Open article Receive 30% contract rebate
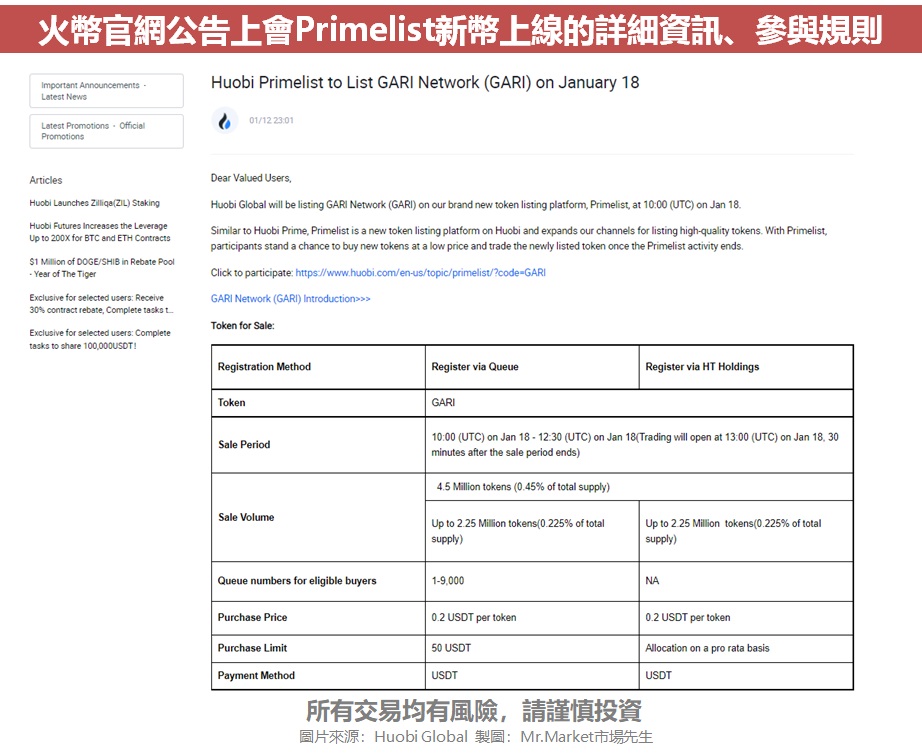The width and height of the screenshot is (922, 755). coord(101,303)
